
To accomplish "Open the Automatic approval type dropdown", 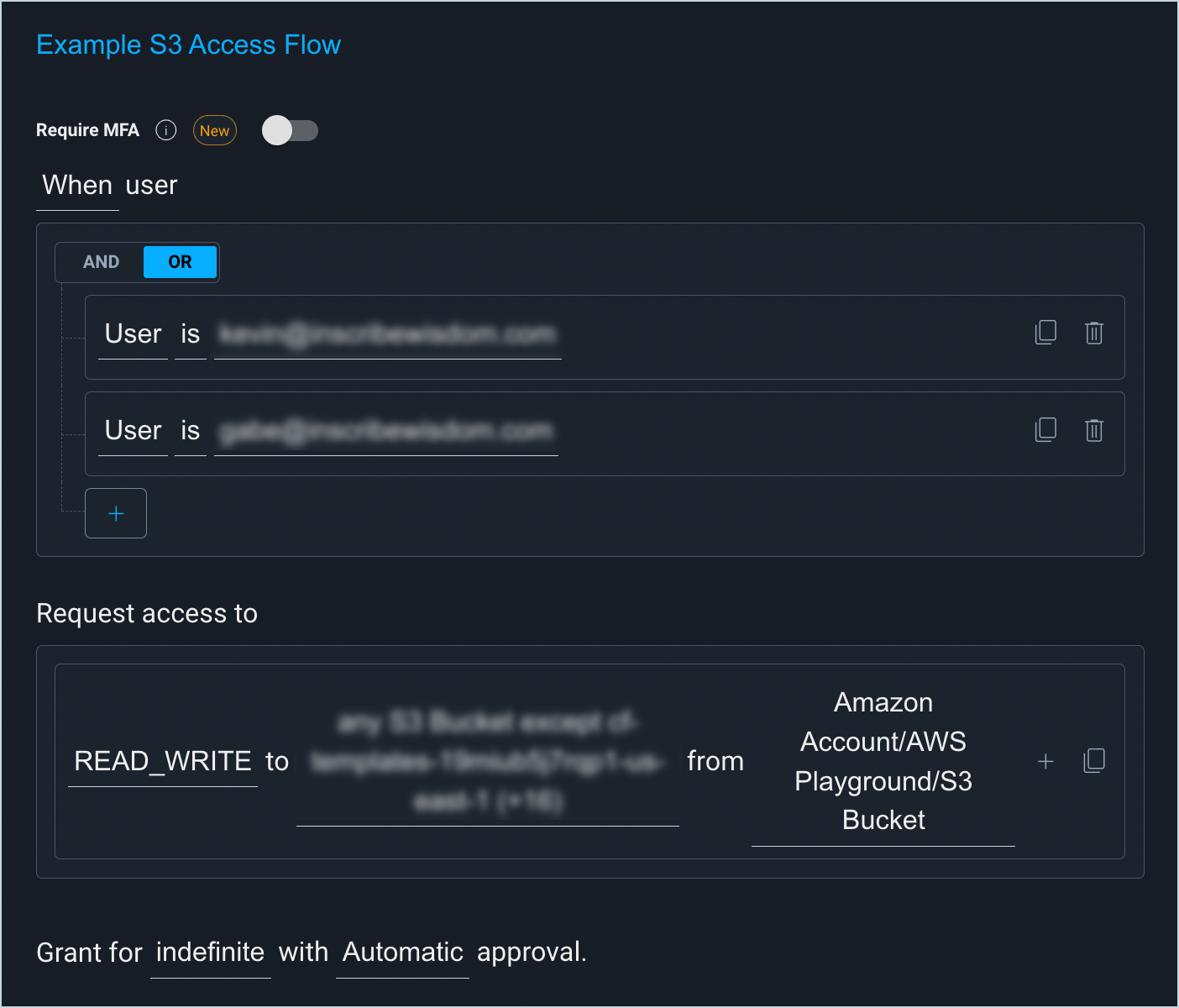I will pyautogui.click(x=402, y=953).
